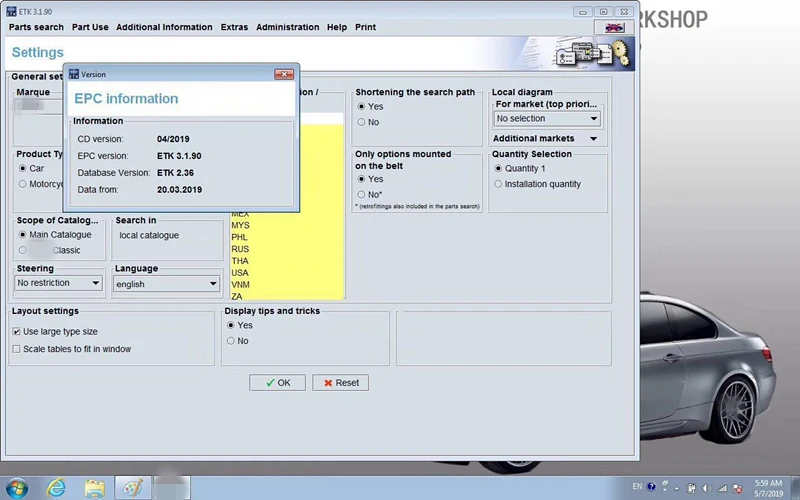The width and height of the screenshot is (800, 500).
Task: Select Yes for Display tips and tricks
Action: pyautogui.click(x=231, y=325)
